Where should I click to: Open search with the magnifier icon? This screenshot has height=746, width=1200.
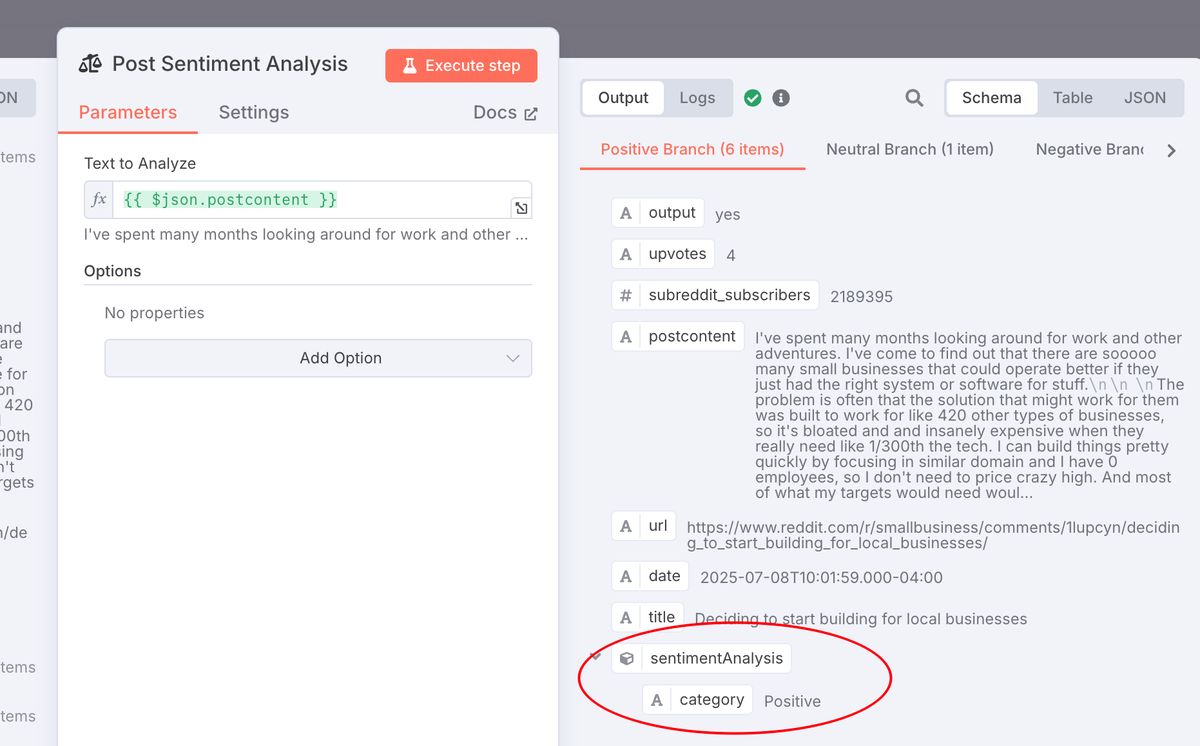[x=913, y=98]
